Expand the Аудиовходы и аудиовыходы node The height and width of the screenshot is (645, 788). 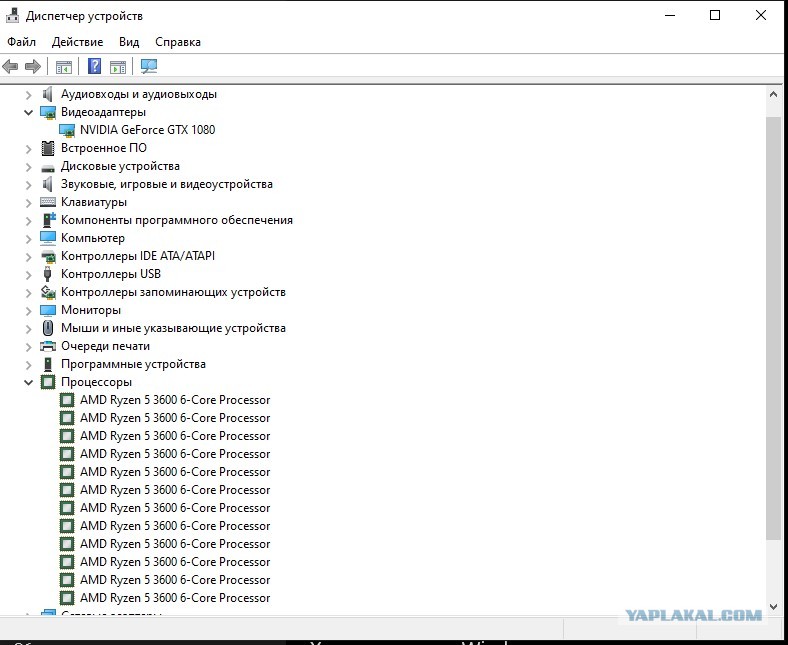29,95
